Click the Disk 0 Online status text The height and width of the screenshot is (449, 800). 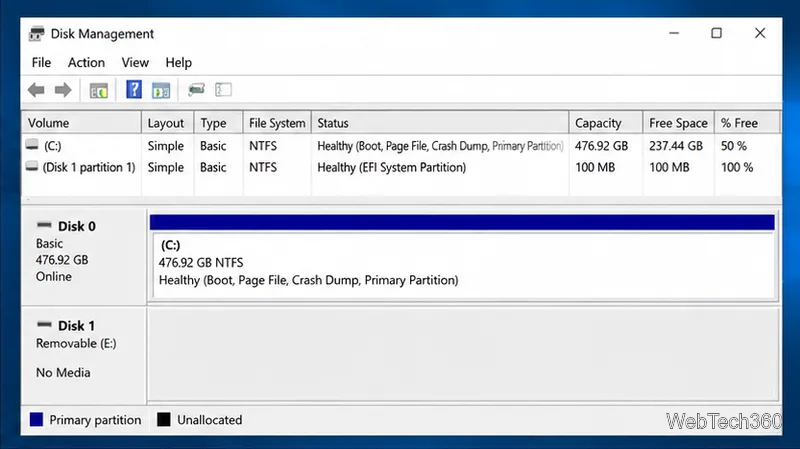[x=54, y=277]
